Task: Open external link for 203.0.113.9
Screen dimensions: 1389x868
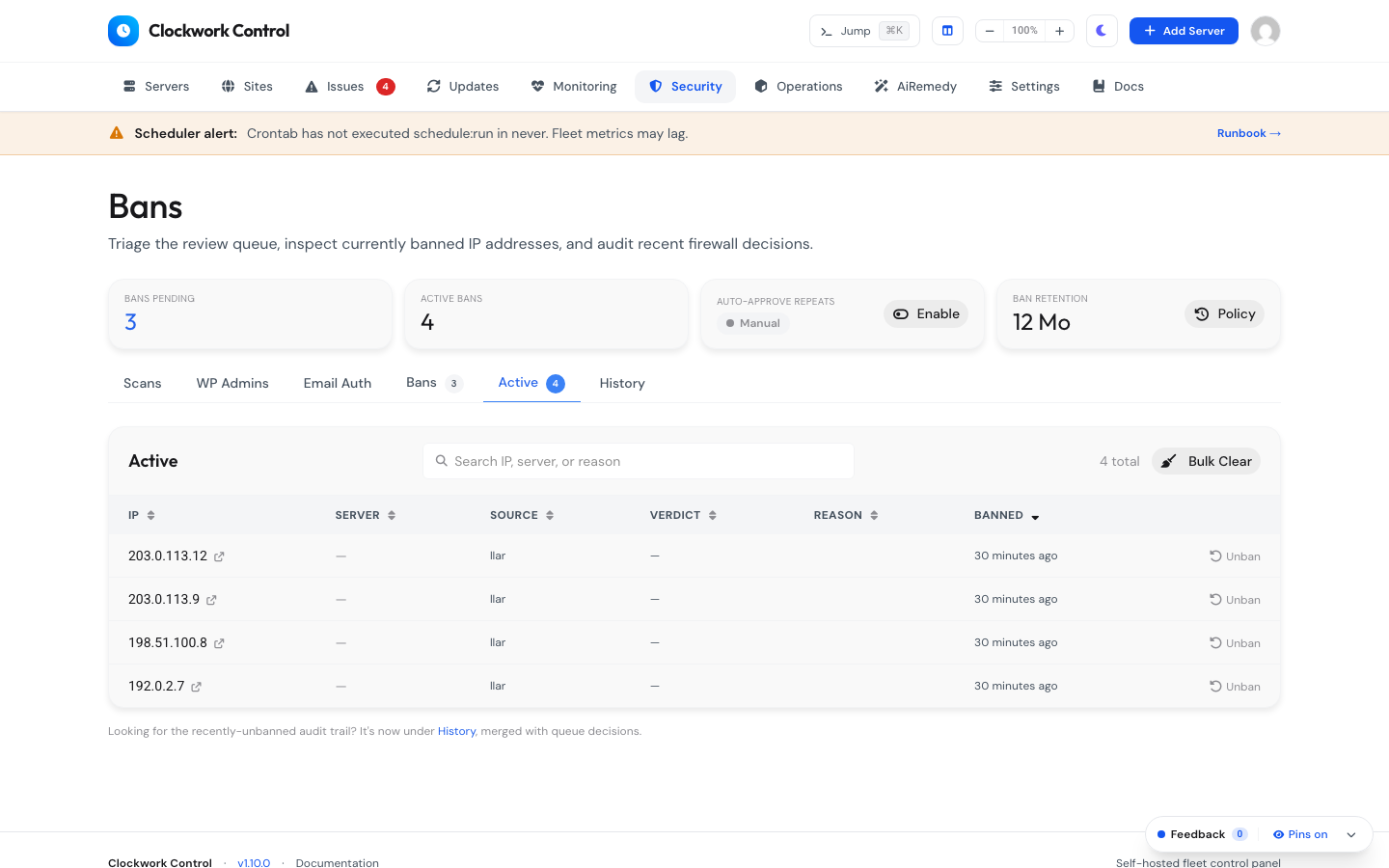Action: pyautogui.click(x=211, y=600)
